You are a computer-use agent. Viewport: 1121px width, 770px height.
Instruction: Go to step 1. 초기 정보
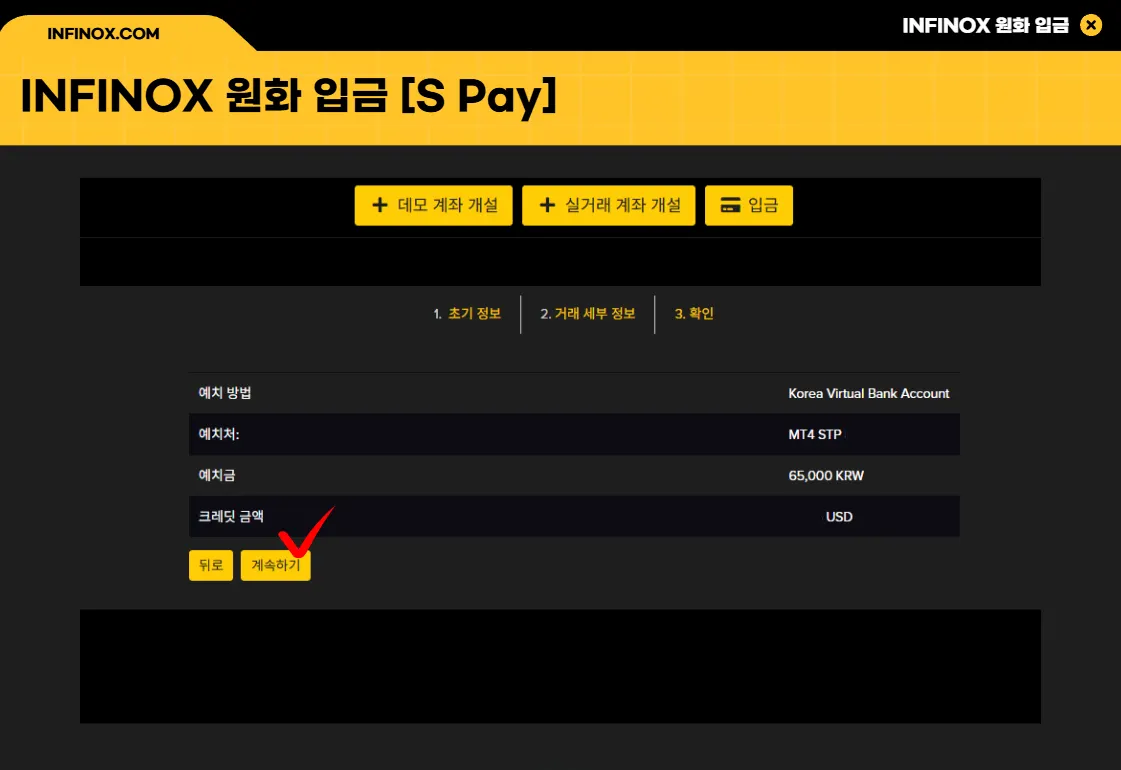click(467, 314)
